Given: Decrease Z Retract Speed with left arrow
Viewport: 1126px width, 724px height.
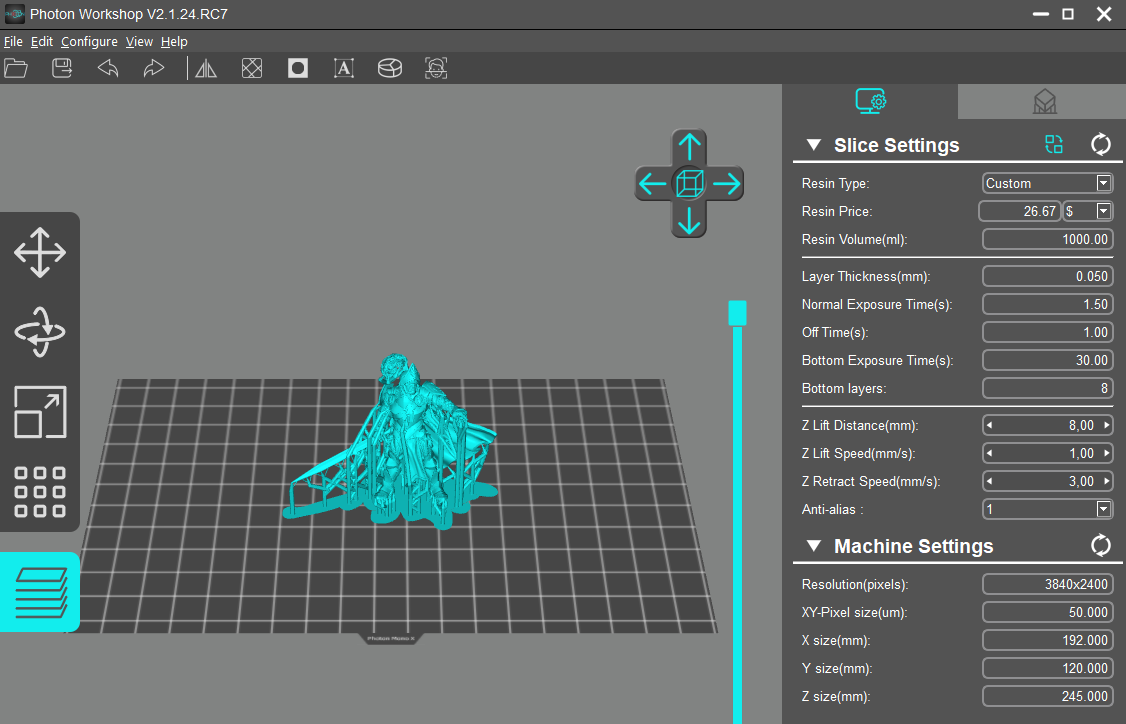Looking at the screenshot, I should pyautogui.click(x=990, y=481).
